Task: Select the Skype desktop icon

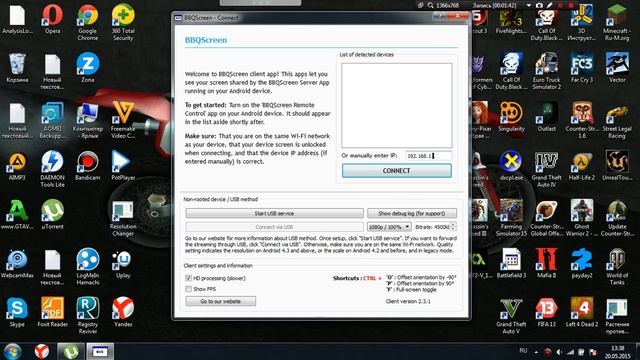Action: click(x=17, y=312)
